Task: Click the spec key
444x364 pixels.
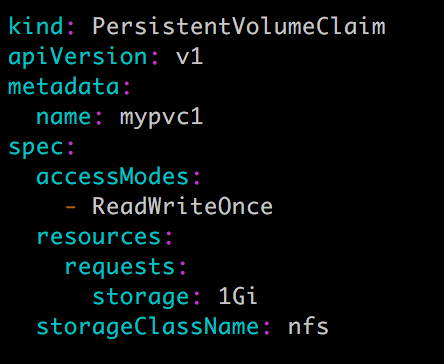Action: [x=36, y=148]
